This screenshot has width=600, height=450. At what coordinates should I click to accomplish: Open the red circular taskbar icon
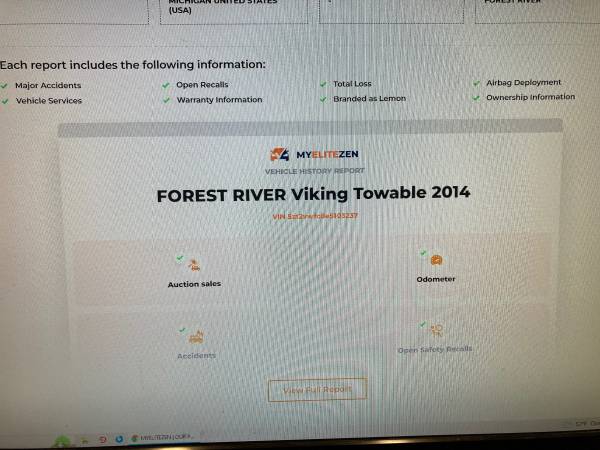(x=103, y=439)
